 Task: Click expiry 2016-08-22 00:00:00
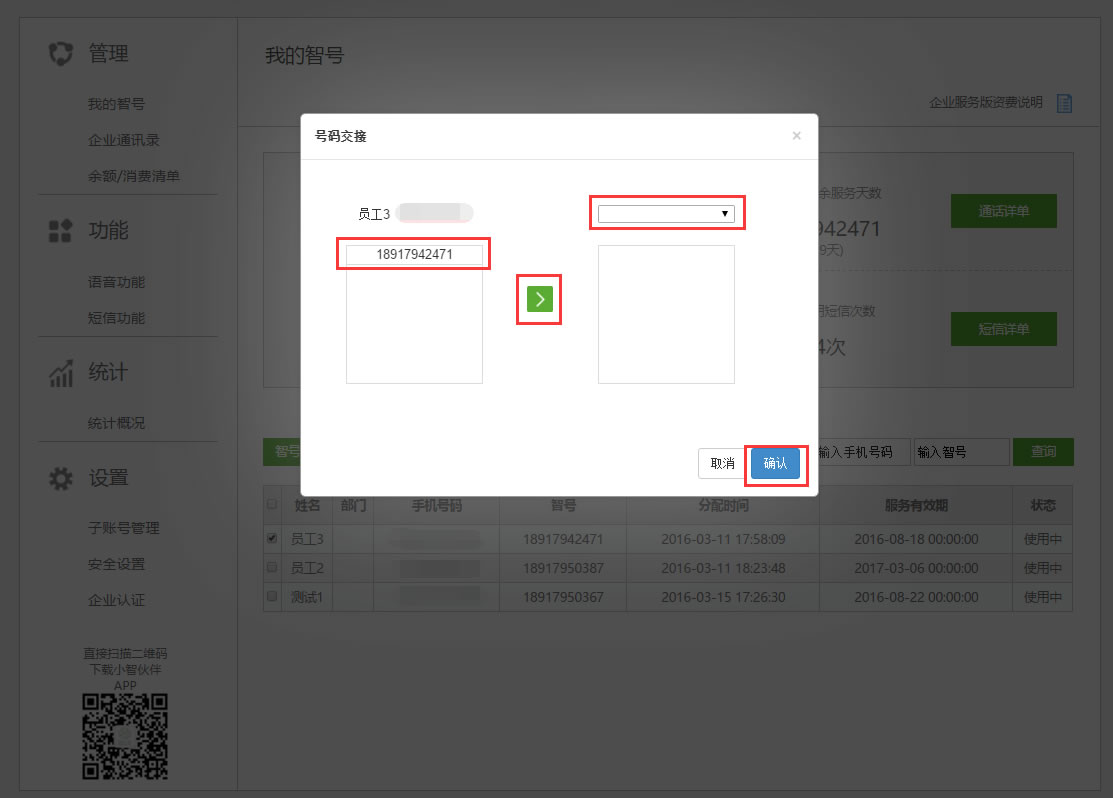coord(916,597)
